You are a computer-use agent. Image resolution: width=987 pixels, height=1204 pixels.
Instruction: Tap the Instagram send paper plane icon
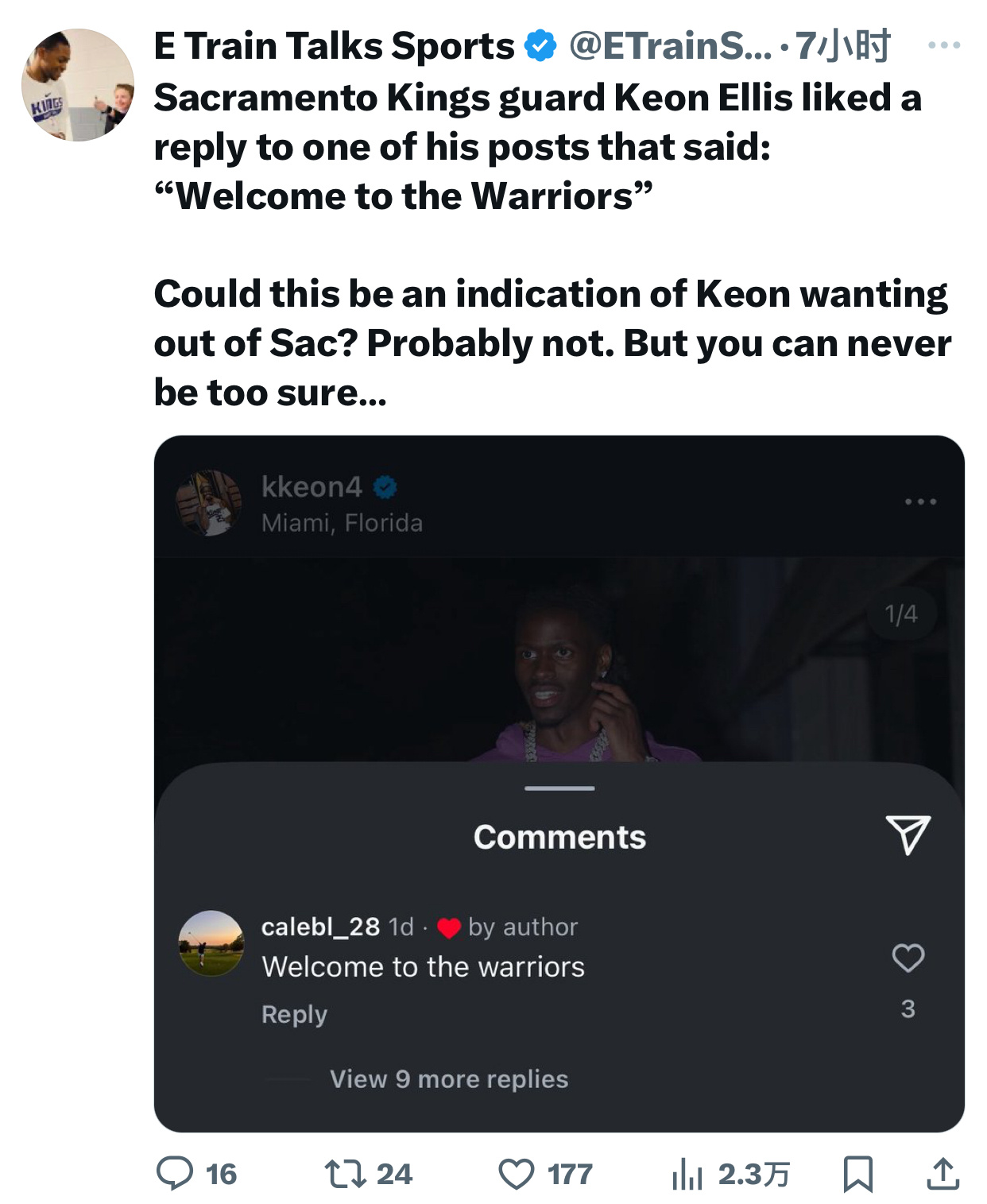point(908,835)
